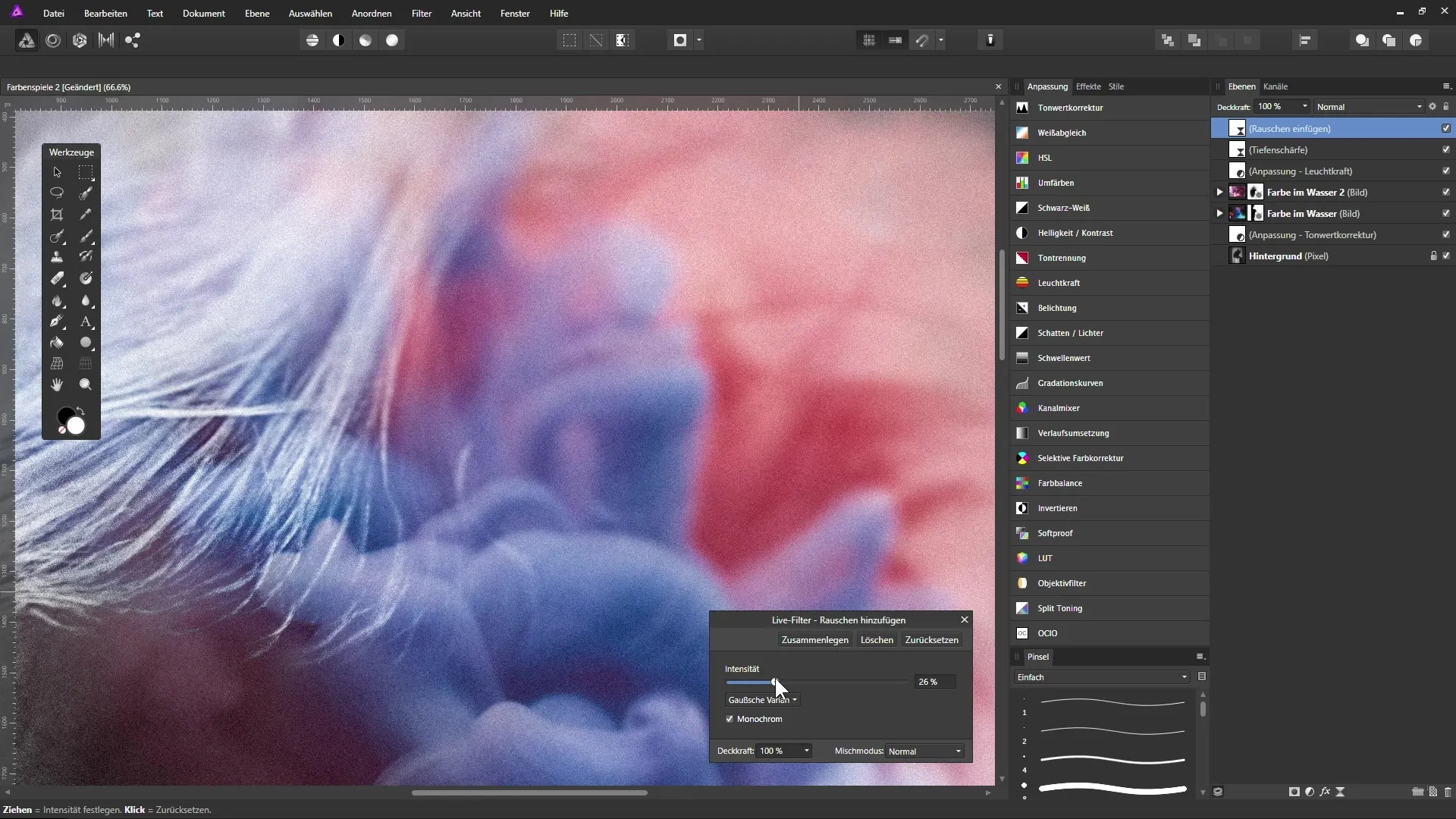
Task: Select the Hand view tool
Action: point(57,385)
